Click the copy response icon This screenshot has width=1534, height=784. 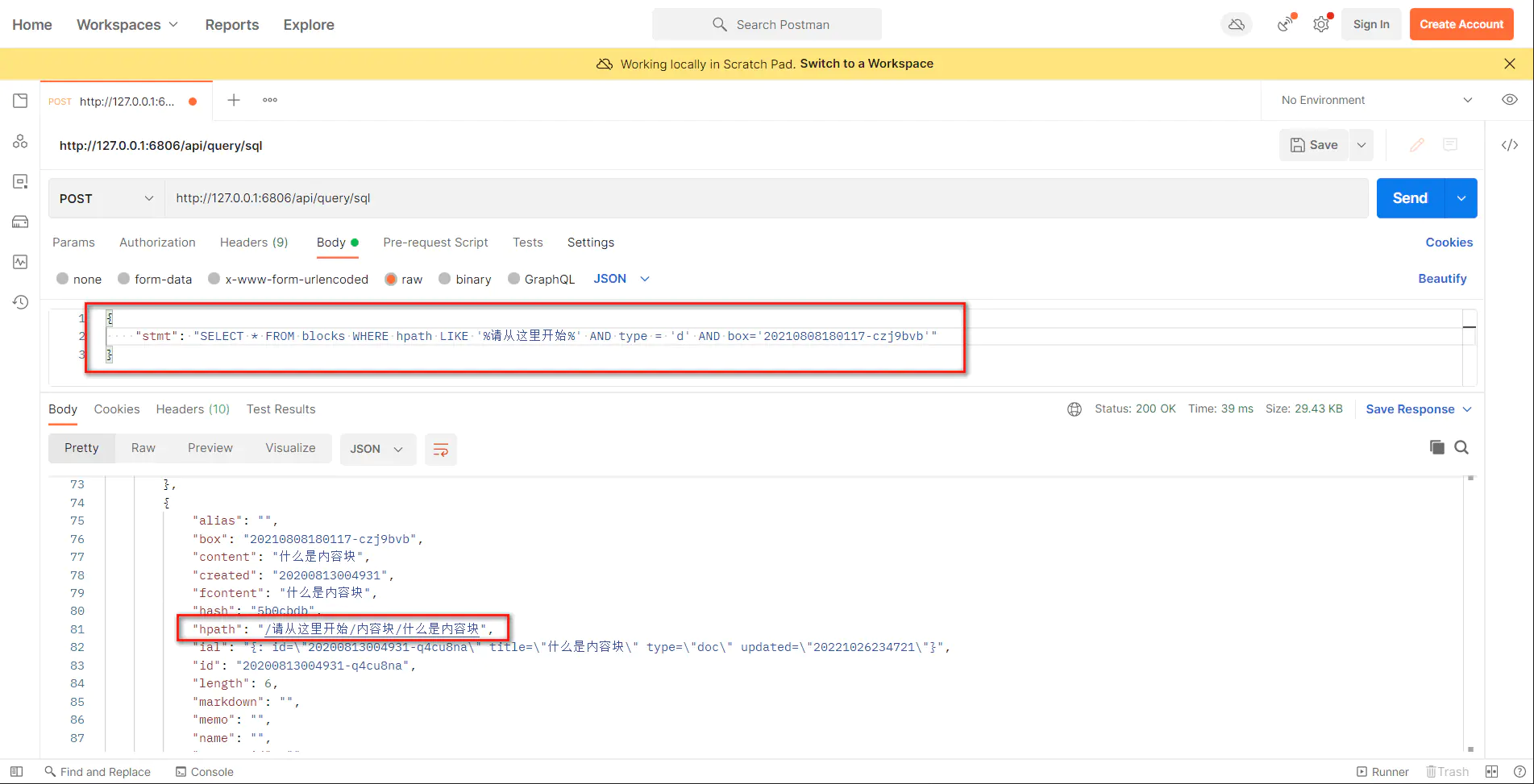click(1436, 447)
